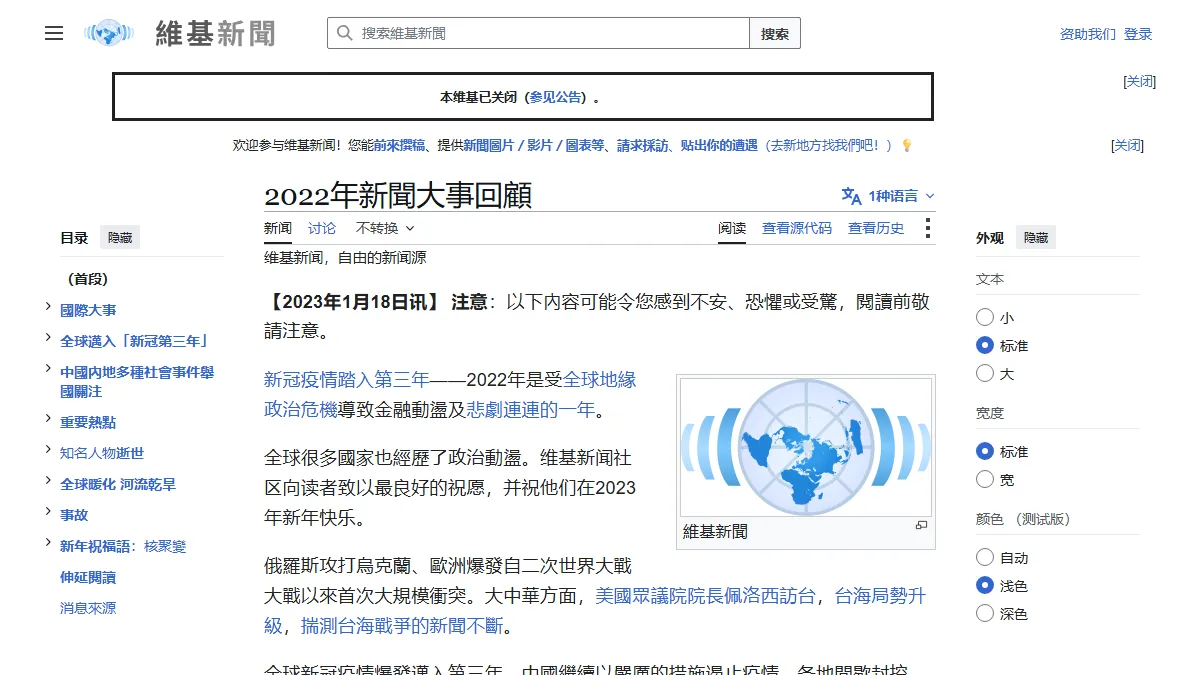Open the 查看源代码 tab
1200x675 pixels.
pyautogui.click(x=797, y=228)
